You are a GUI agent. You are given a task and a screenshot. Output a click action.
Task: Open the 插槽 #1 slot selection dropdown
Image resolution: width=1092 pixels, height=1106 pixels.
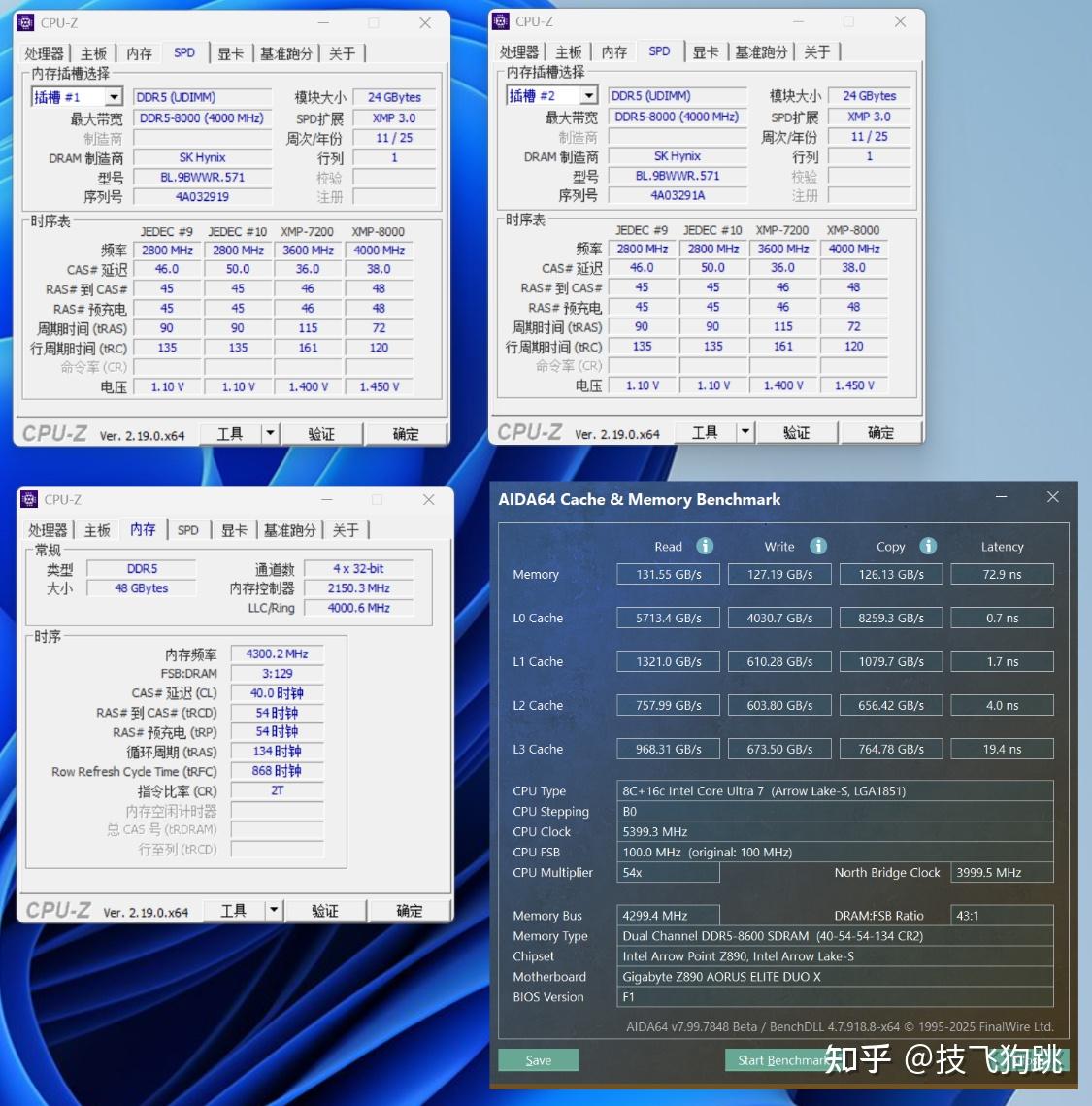(x=114, y=97)
